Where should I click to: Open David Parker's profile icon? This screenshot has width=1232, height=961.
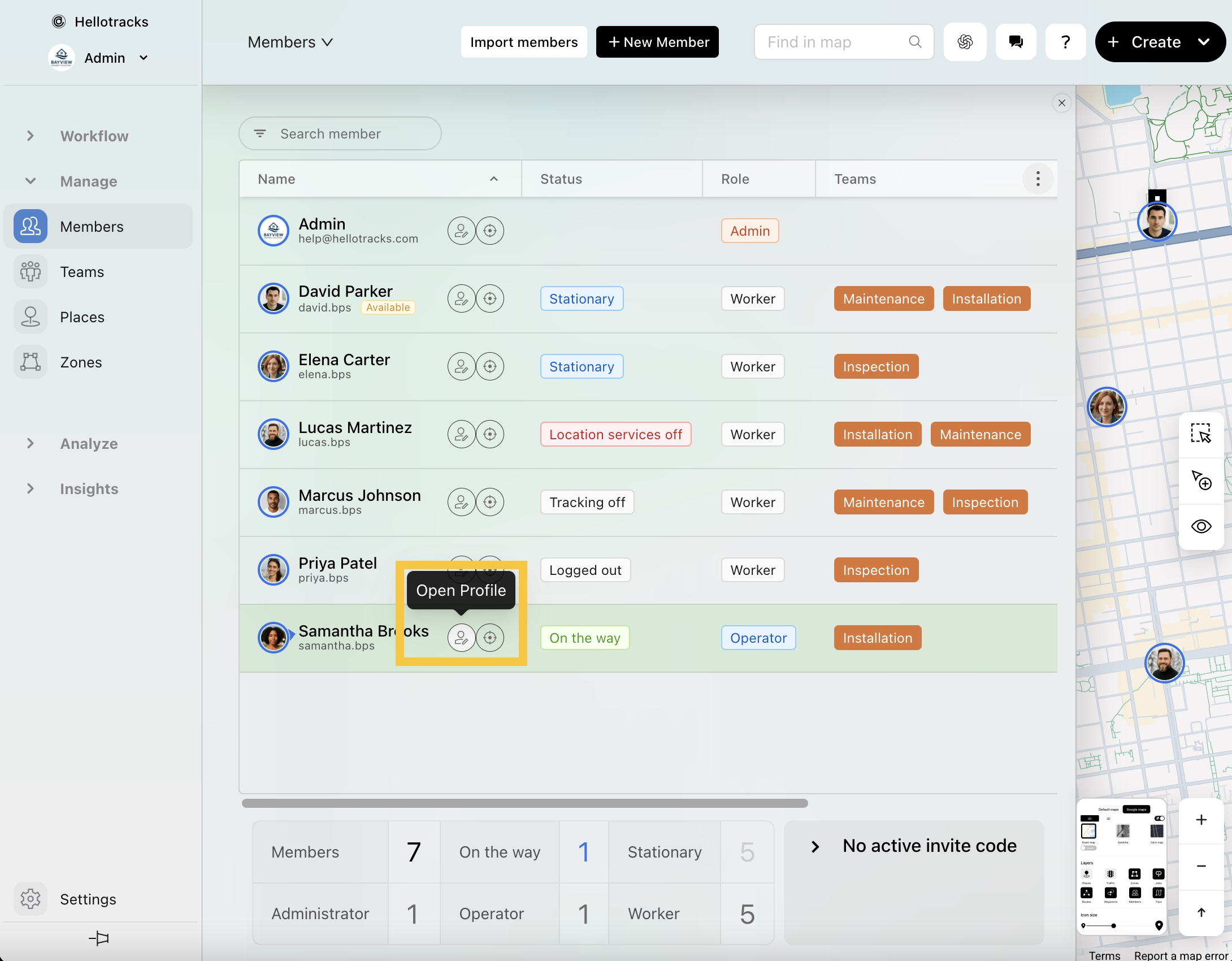click(x=461, y=298)
